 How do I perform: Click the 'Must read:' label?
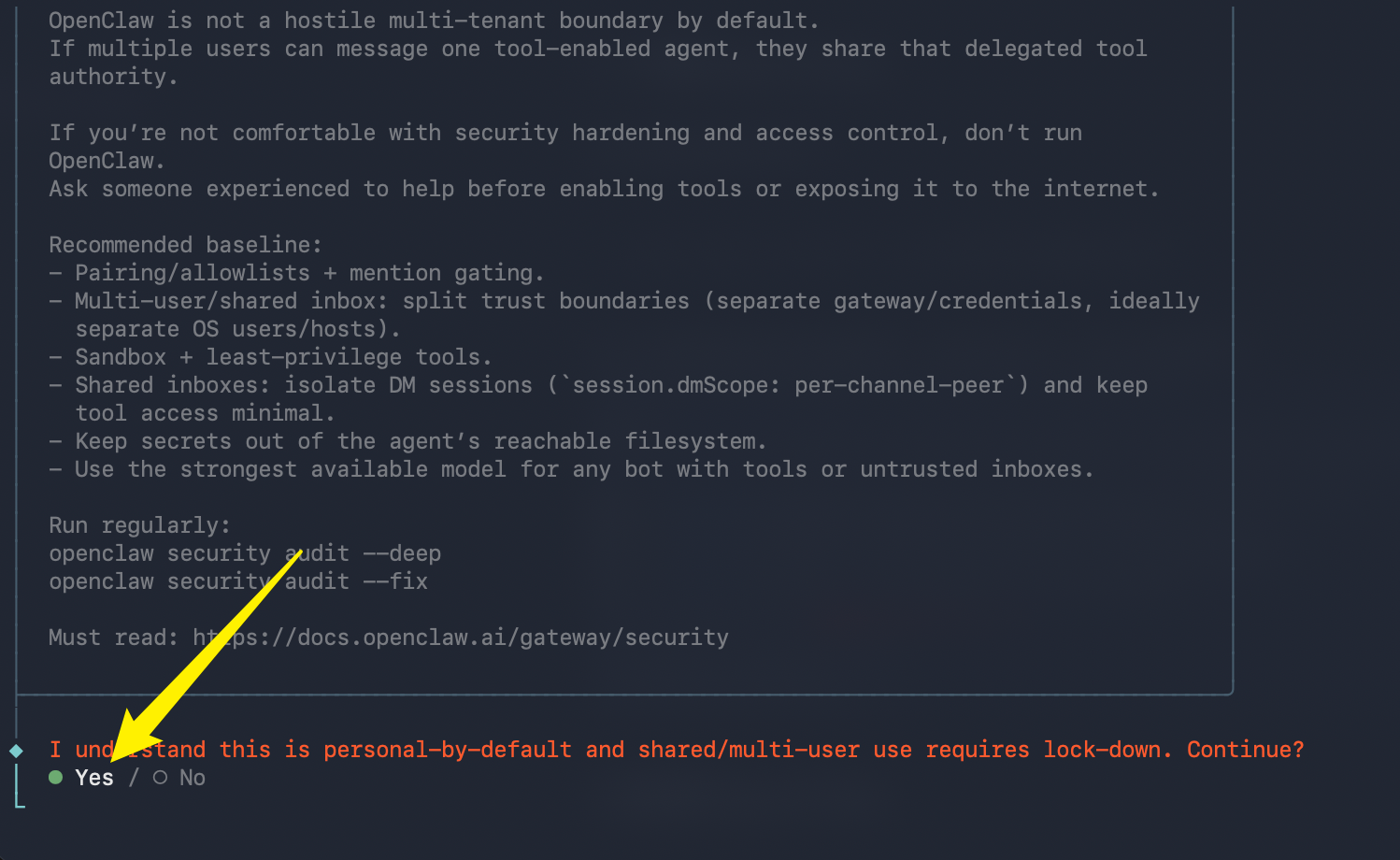pos(113,638)
